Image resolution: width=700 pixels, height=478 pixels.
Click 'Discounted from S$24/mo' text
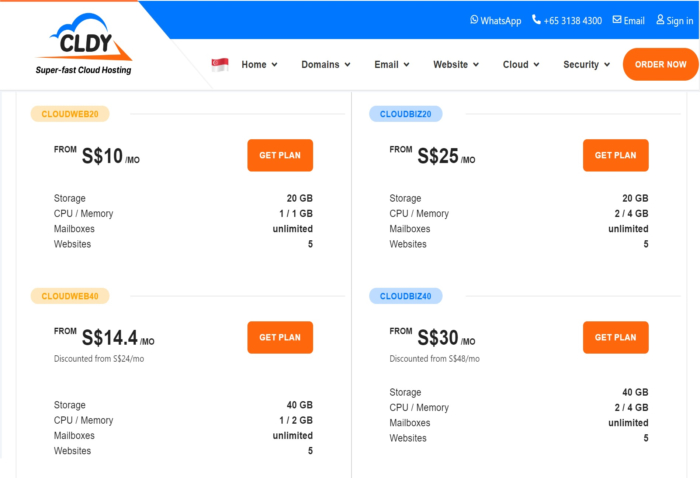[x=99, y=359]
